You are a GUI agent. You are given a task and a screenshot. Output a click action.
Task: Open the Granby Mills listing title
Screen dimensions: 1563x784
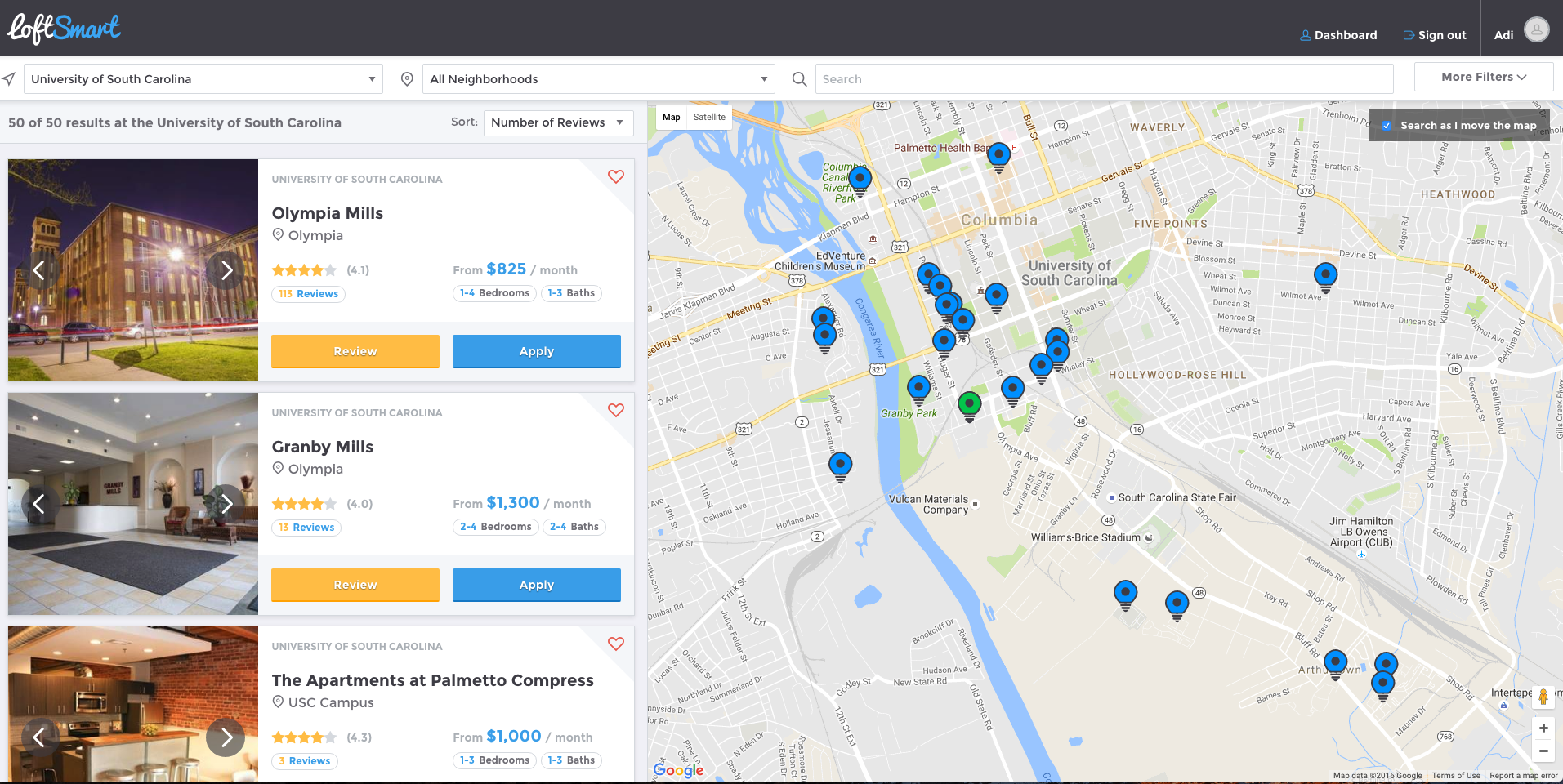coord(323,447)
